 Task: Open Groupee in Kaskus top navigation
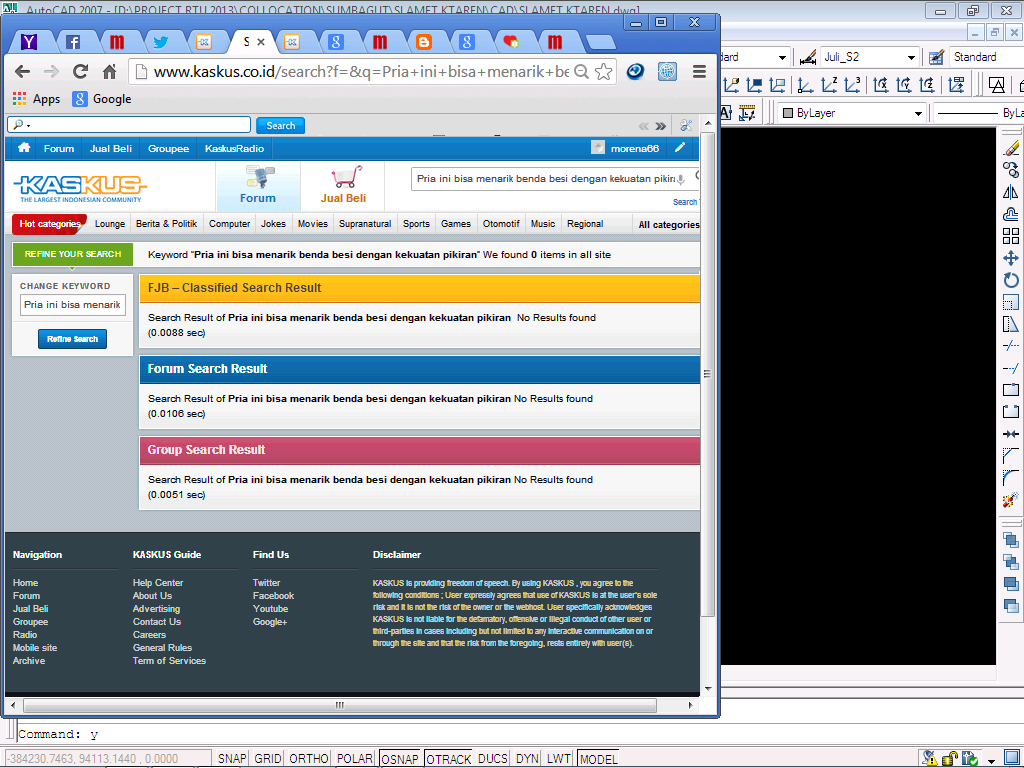pos(168,149)
